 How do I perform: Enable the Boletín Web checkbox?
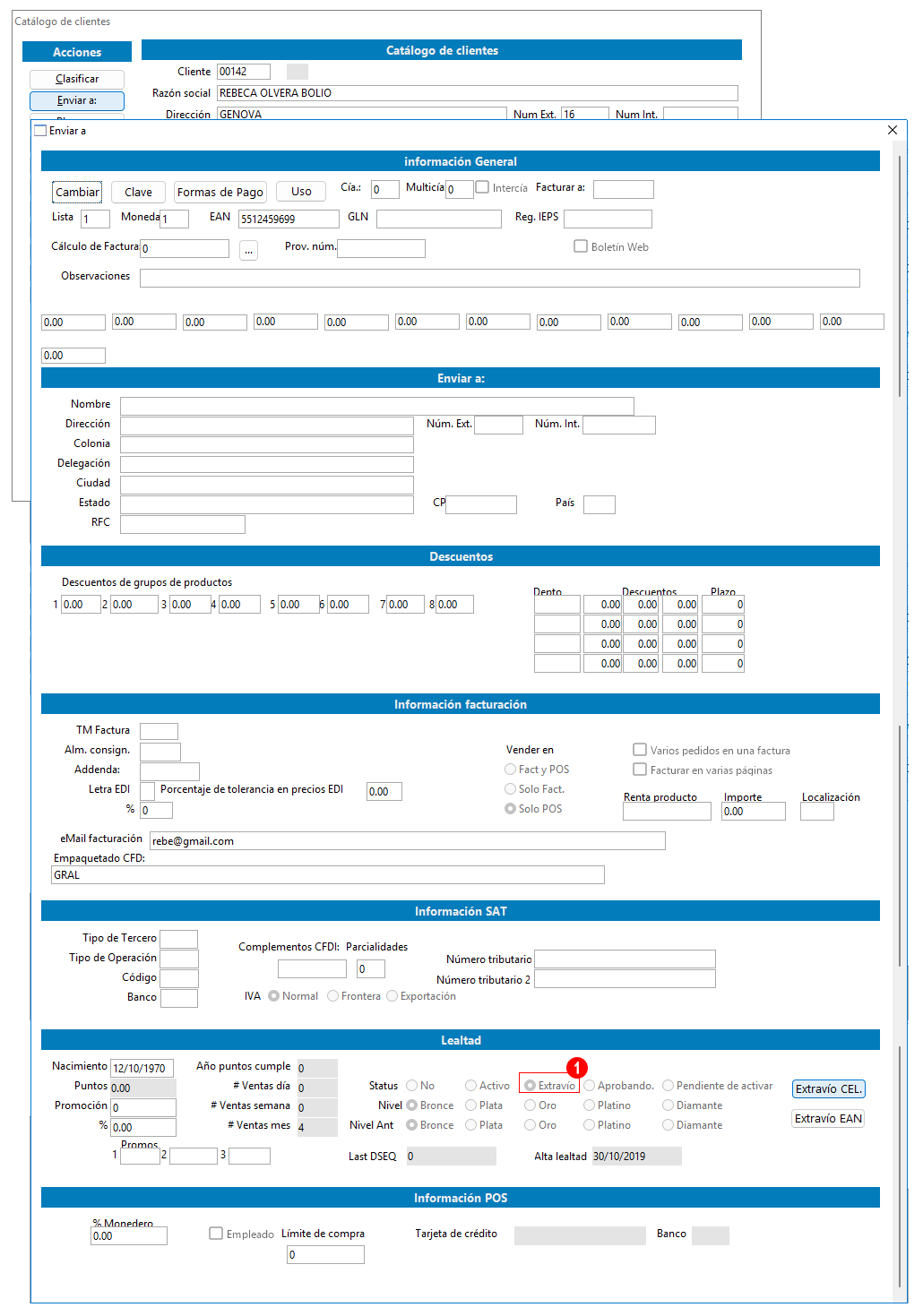581,246
